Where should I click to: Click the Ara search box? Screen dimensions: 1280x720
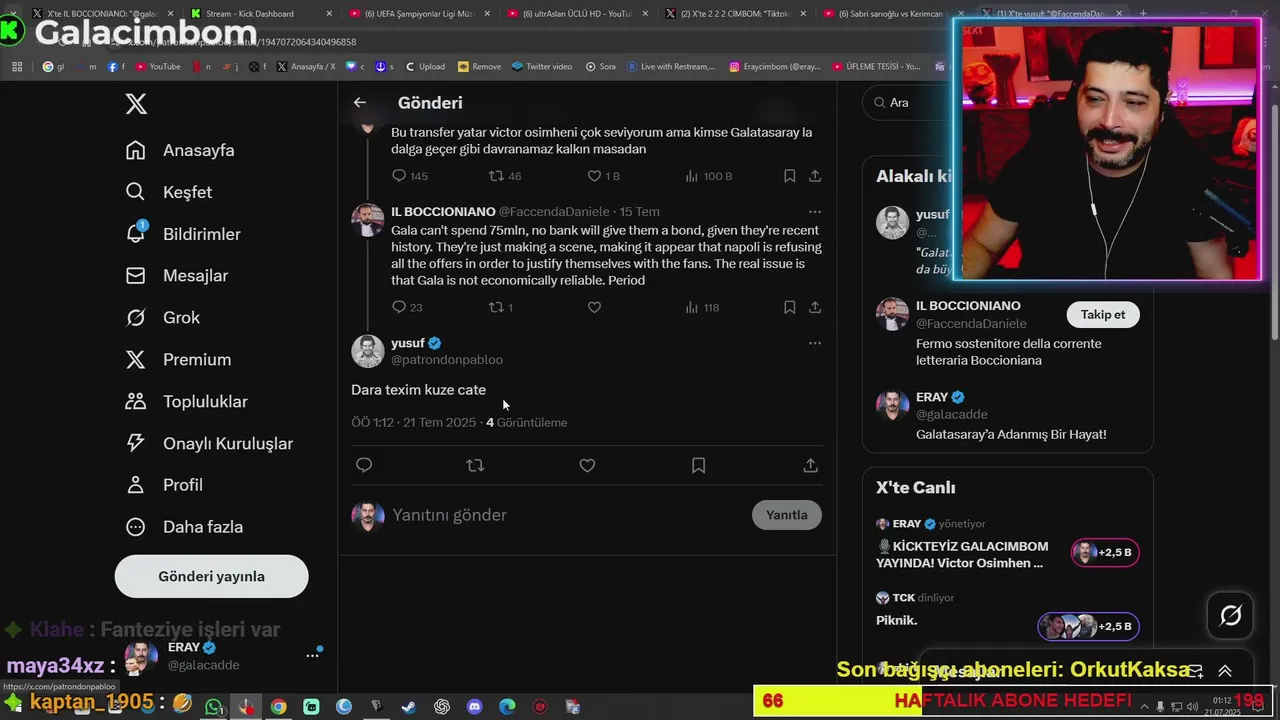(x=905, y=102)
